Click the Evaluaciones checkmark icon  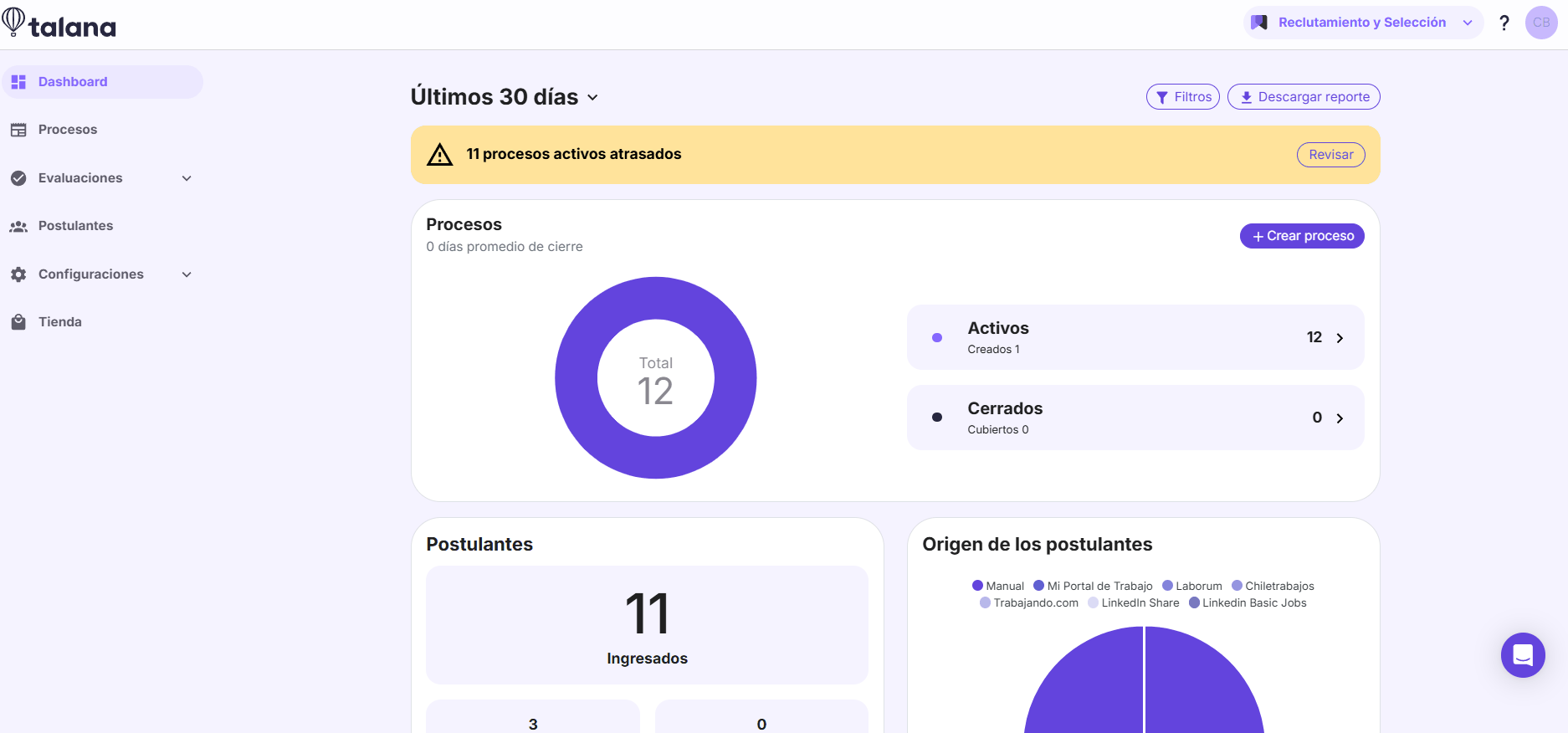point(18,178)
